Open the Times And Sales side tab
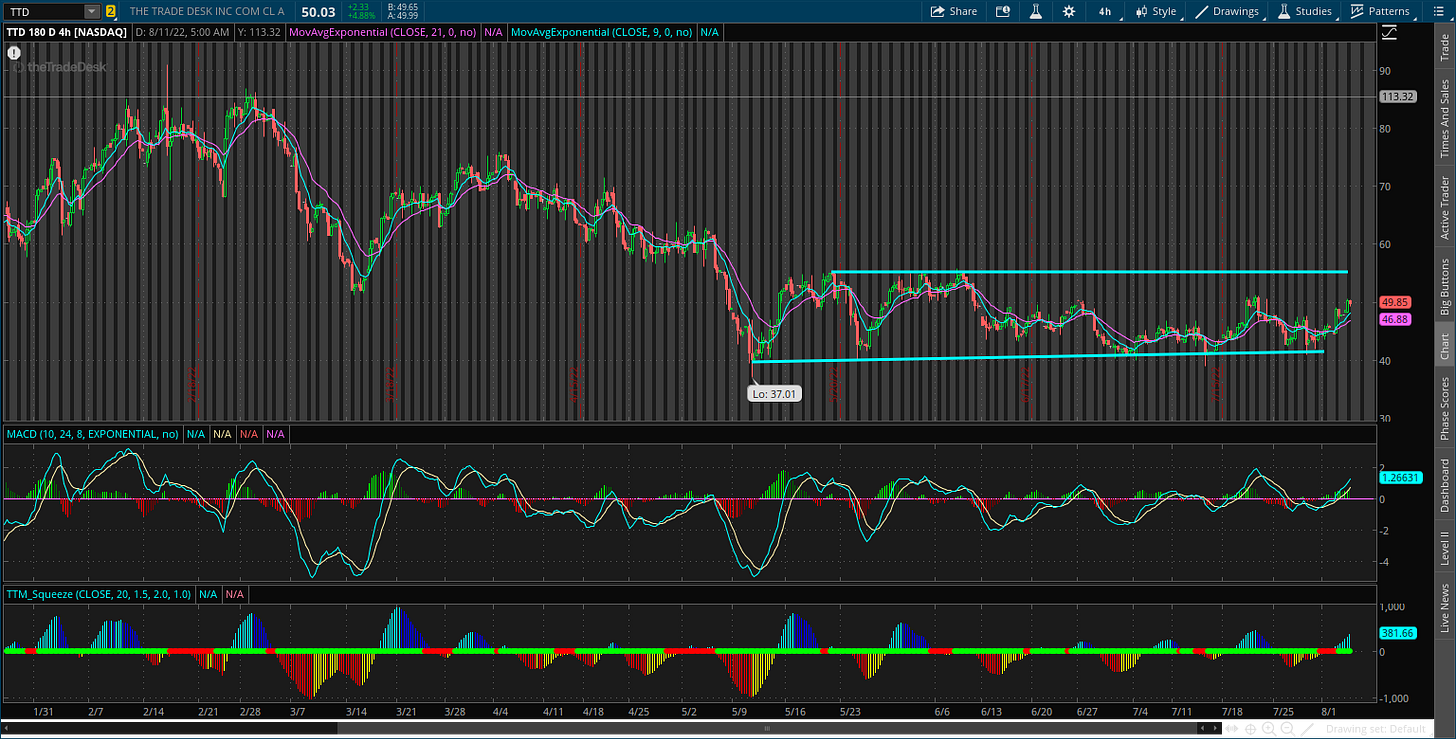This screenshot has height=739, width=1456. click(x=1444, y=118)
